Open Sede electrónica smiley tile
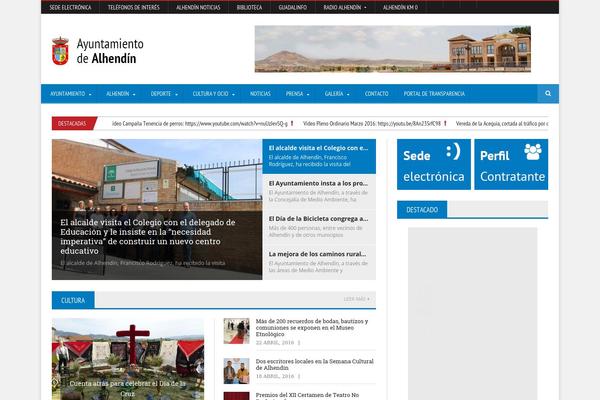The height and width of the screenshot is (400, 600). tap(434, 164)
